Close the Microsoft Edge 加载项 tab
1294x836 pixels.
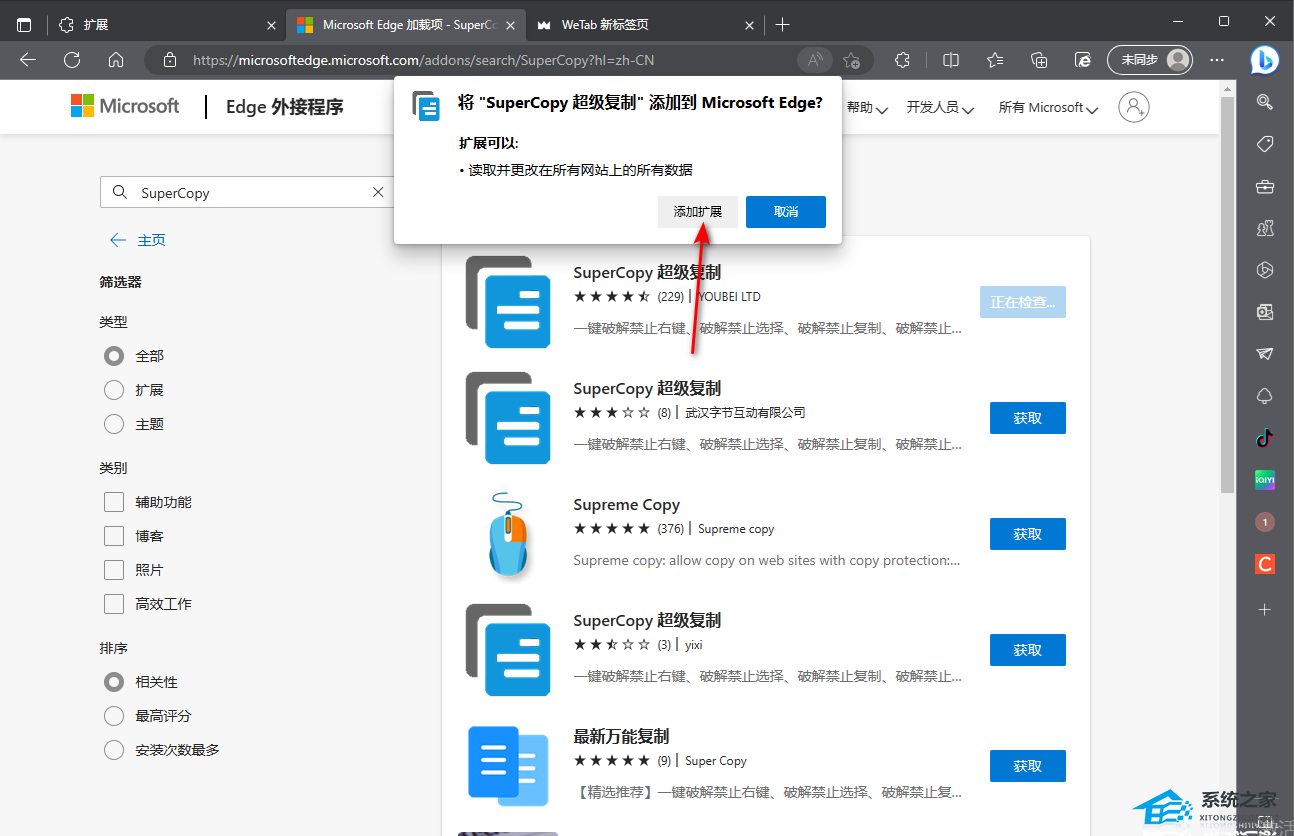(511, 24)
